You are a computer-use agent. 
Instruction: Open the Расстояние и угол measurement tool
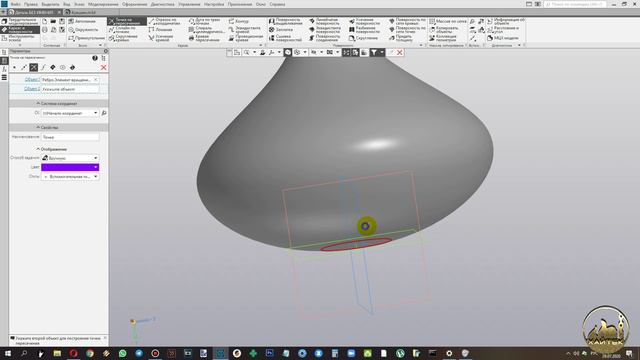[x=503, y=29]
